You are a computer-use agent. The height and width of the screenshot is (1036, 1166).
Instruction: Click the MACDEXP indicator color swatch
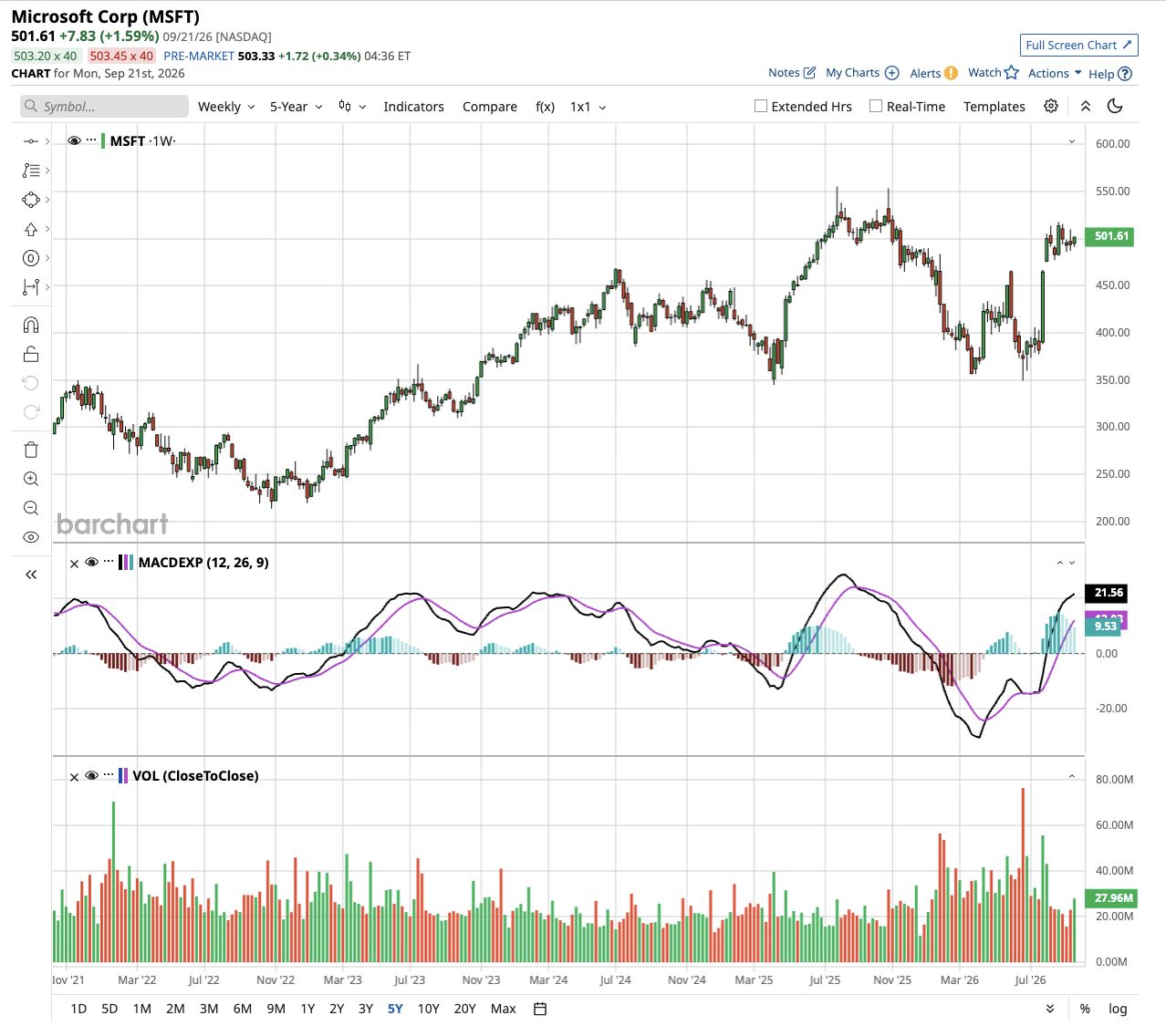tap(126, 563)
